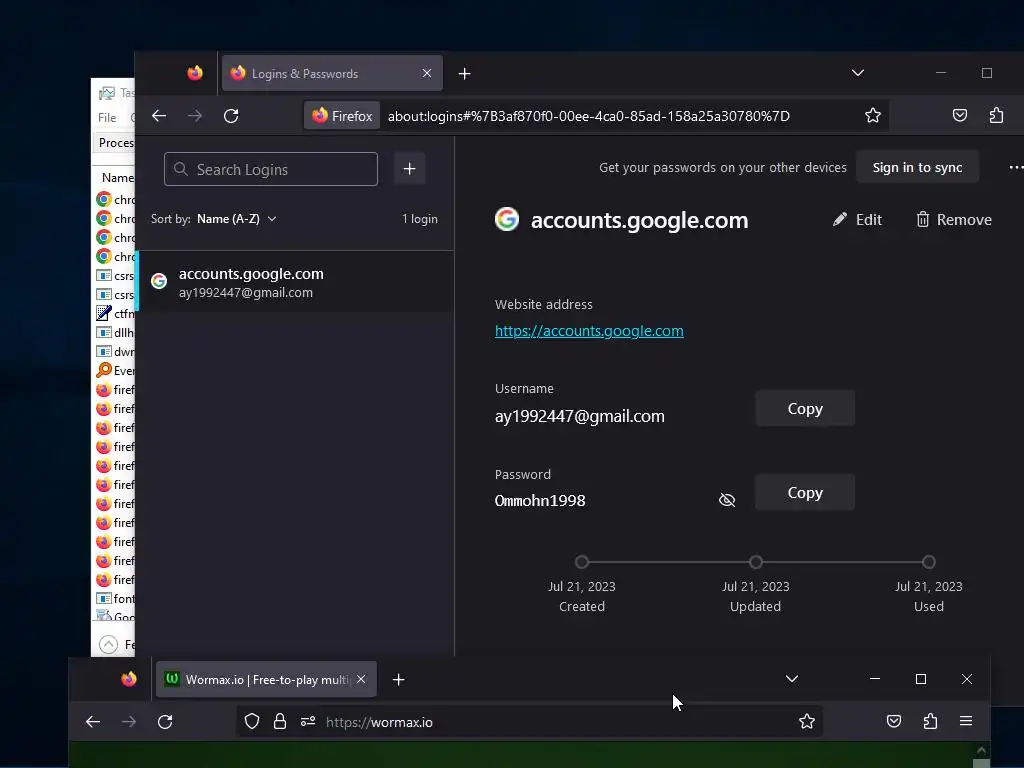Open Sort by Name (A-Z) dropdown
1024x768 pixels.
pyautogui.click(x=236, y=219)
